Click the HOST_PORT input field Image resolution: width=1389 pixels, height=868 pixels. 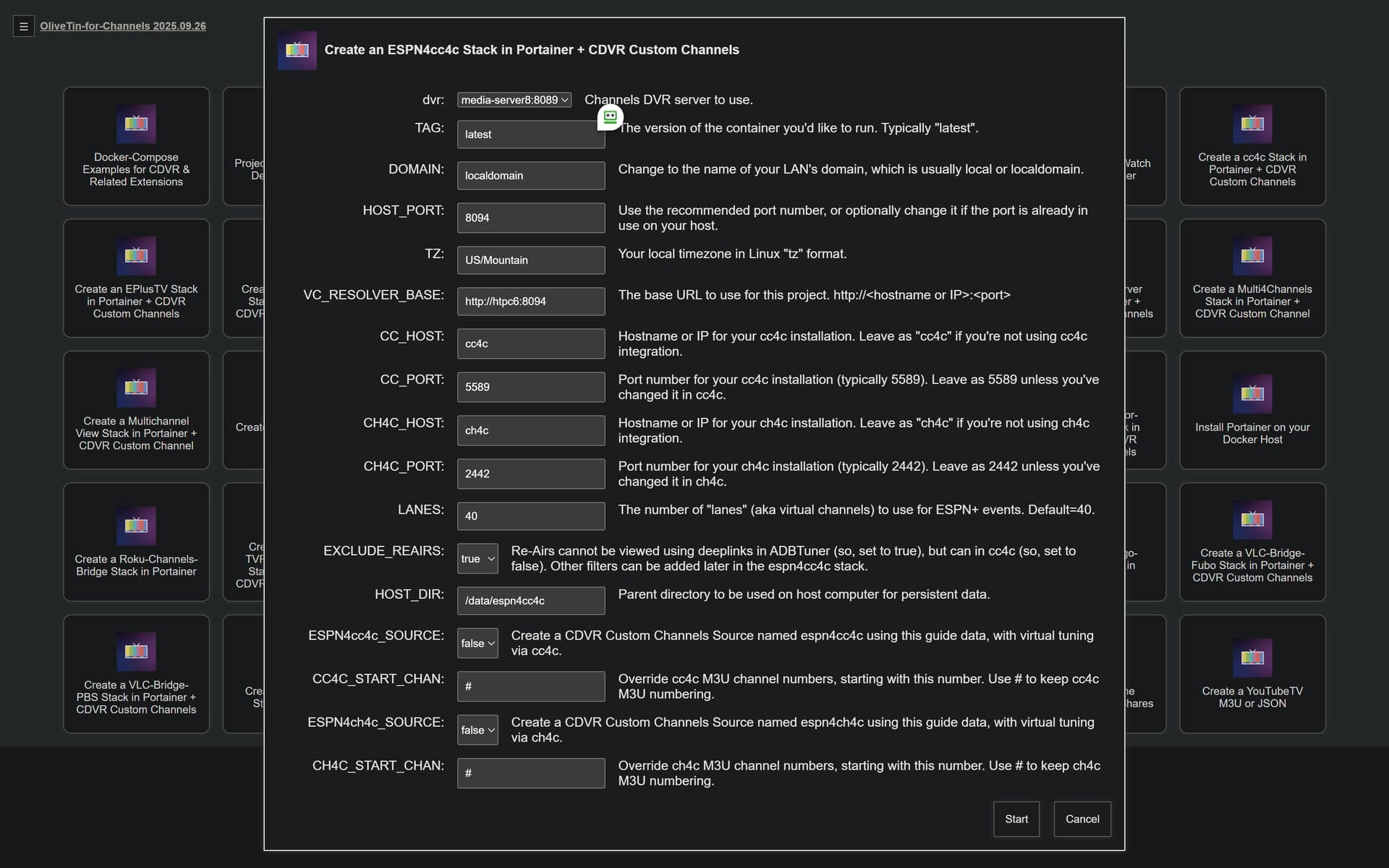[x=531, y=218]
